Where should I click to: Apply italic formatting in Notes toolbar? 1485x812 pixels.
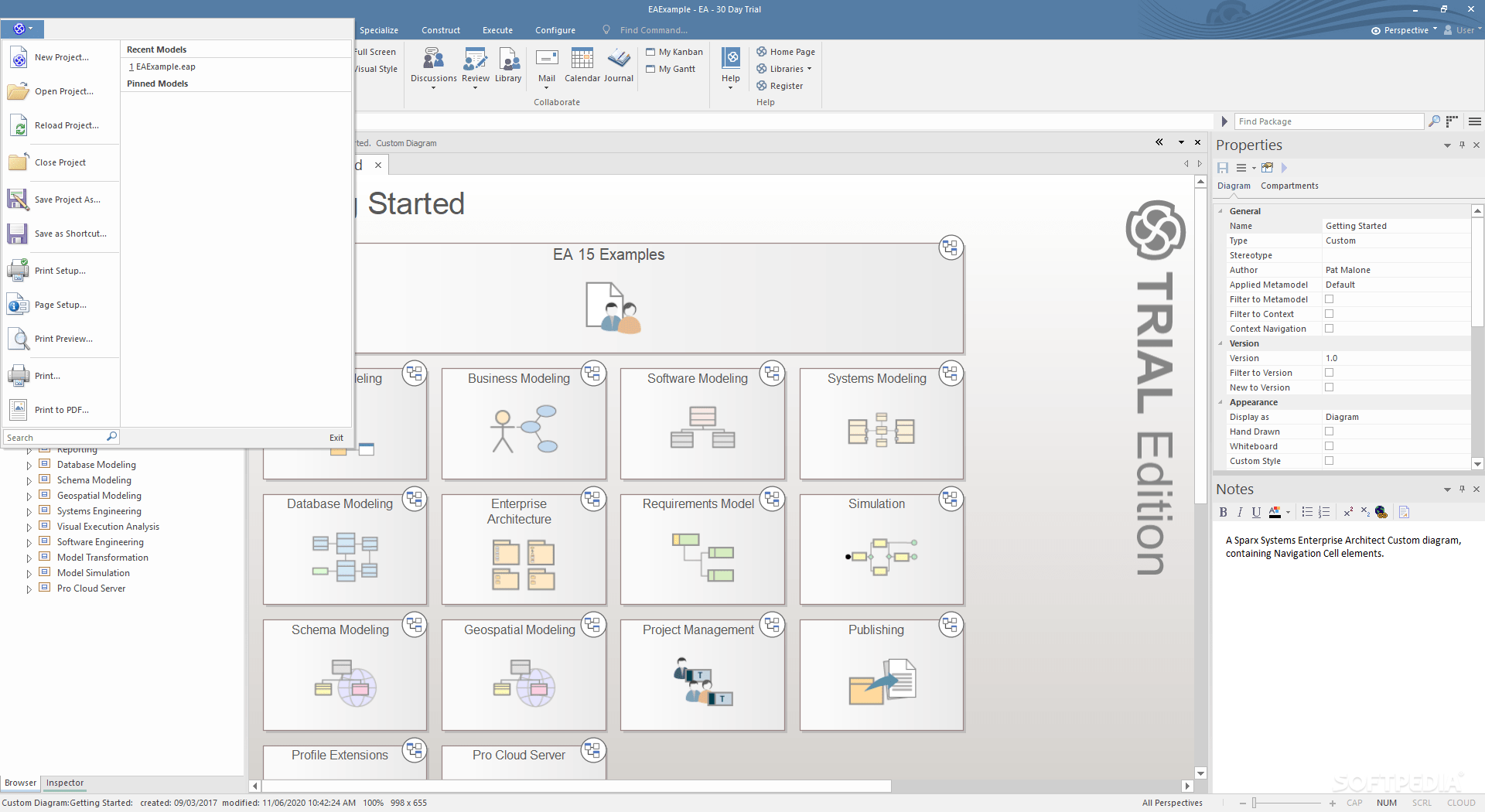click(1240, 512)
